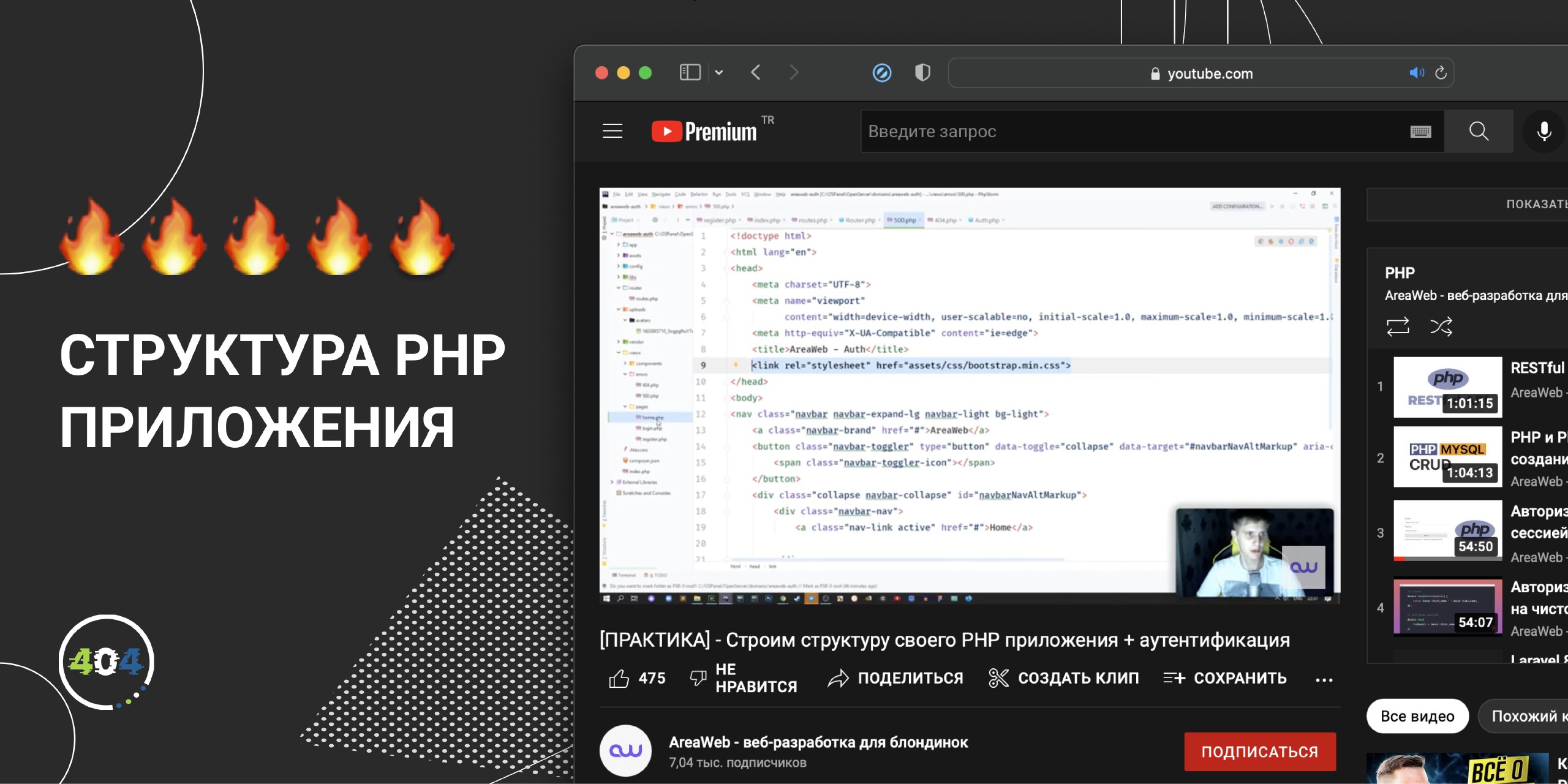Switch to 404.php tab in PhpStorm video
1568x784 pixels.
pos(943,220)
